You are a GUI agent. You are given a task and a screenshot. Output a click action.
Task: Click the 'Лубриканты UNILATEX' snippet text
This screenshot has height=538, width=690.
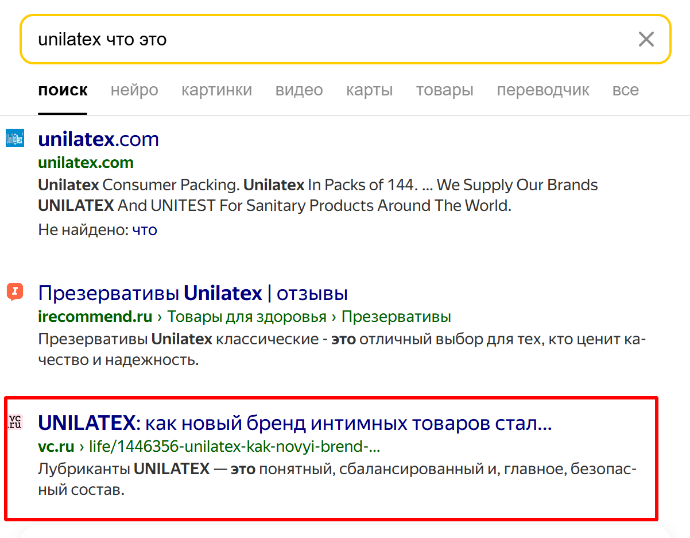pos(337,479)
